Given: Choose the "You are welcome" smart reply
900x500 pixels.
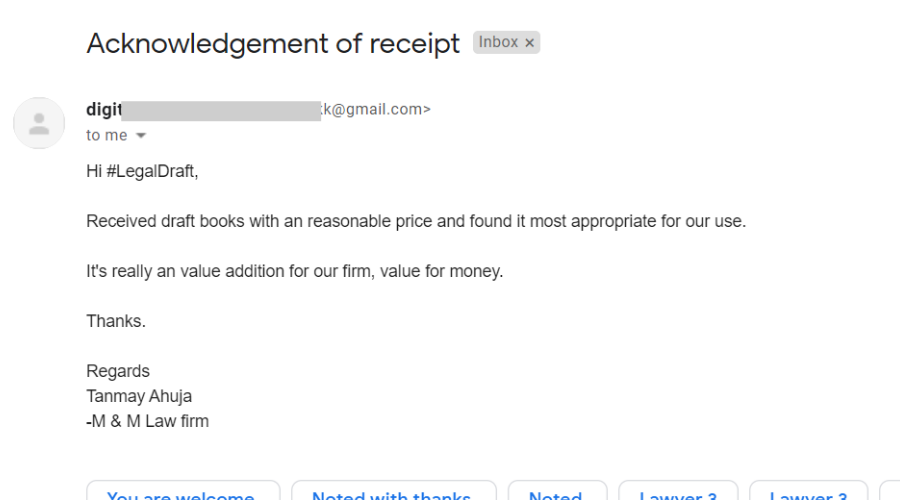Looking at the screenshot, I should (183, 491).
